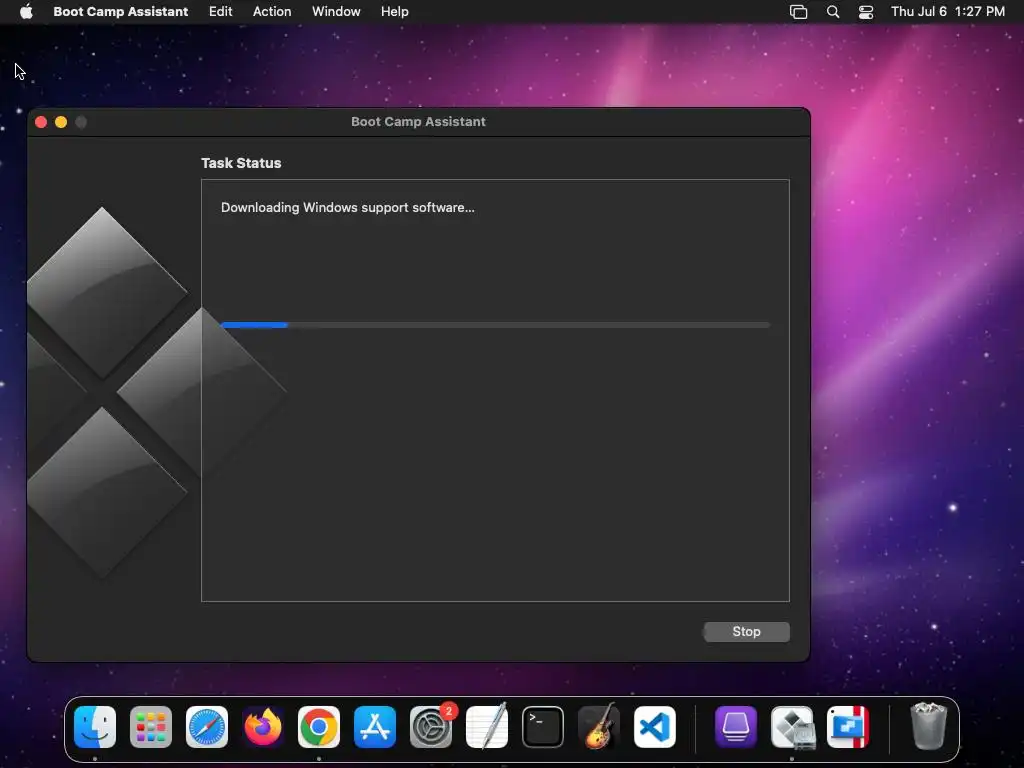
Task: Open Spotlight search in menu bar
Action: coord(833,12)
